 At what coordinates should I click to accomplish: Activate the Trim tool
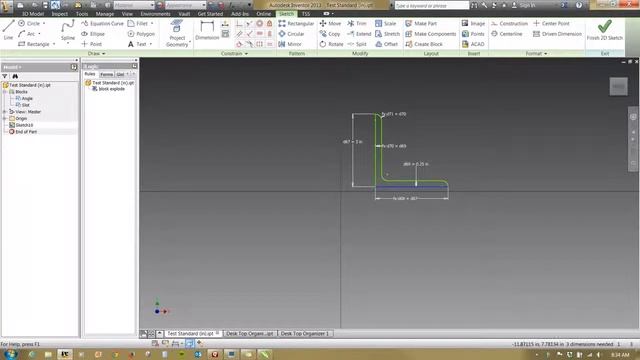[x=357, y=24]
